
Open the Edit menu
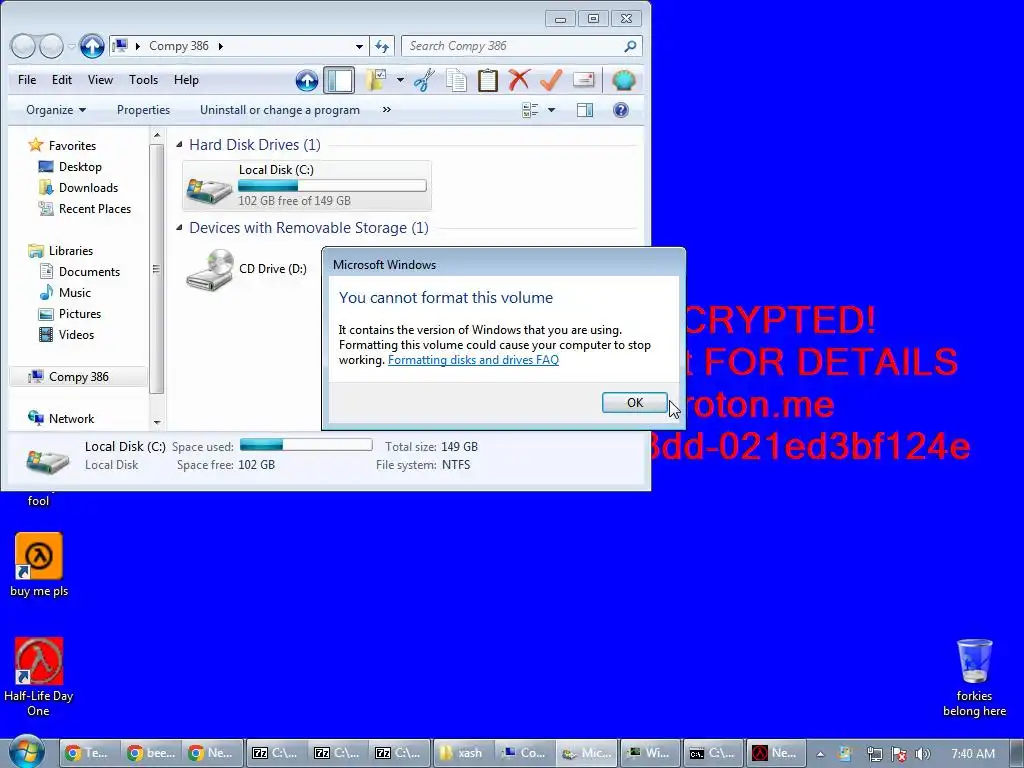tap(62, 80)
